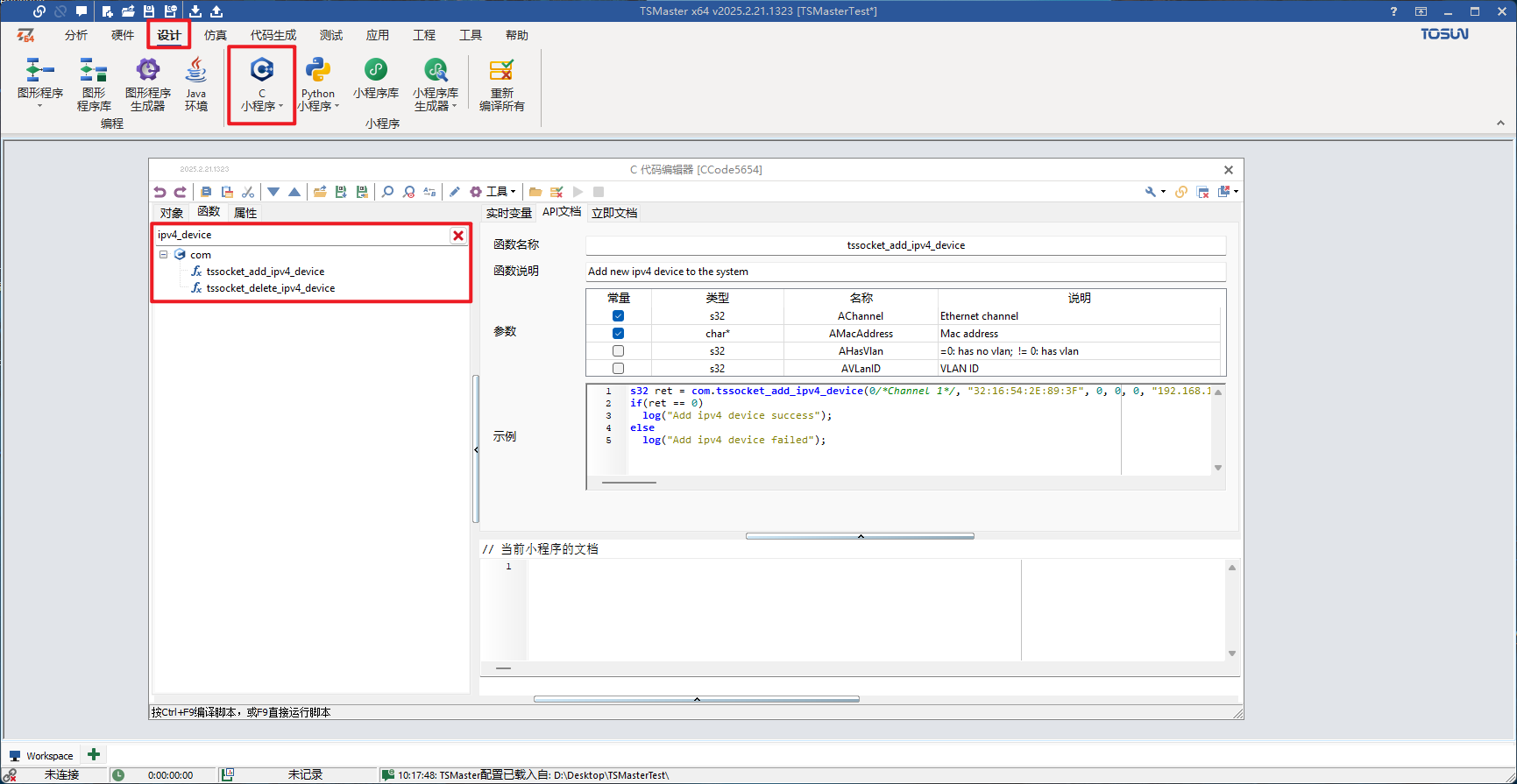Viewport: 1517px width, 784px height.
Task: Click the undo arrow in code editor toolbar
Action: point(159,192)
